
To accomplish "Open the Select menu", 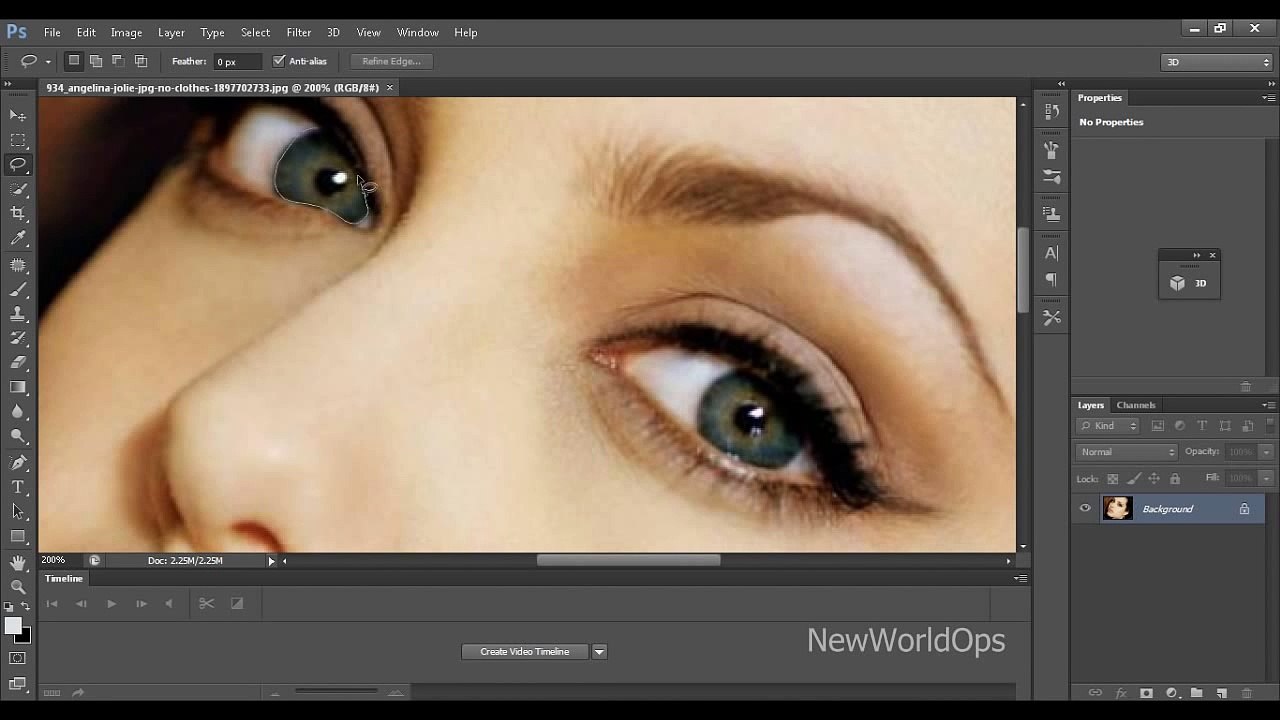I will [x=255, y=32].
